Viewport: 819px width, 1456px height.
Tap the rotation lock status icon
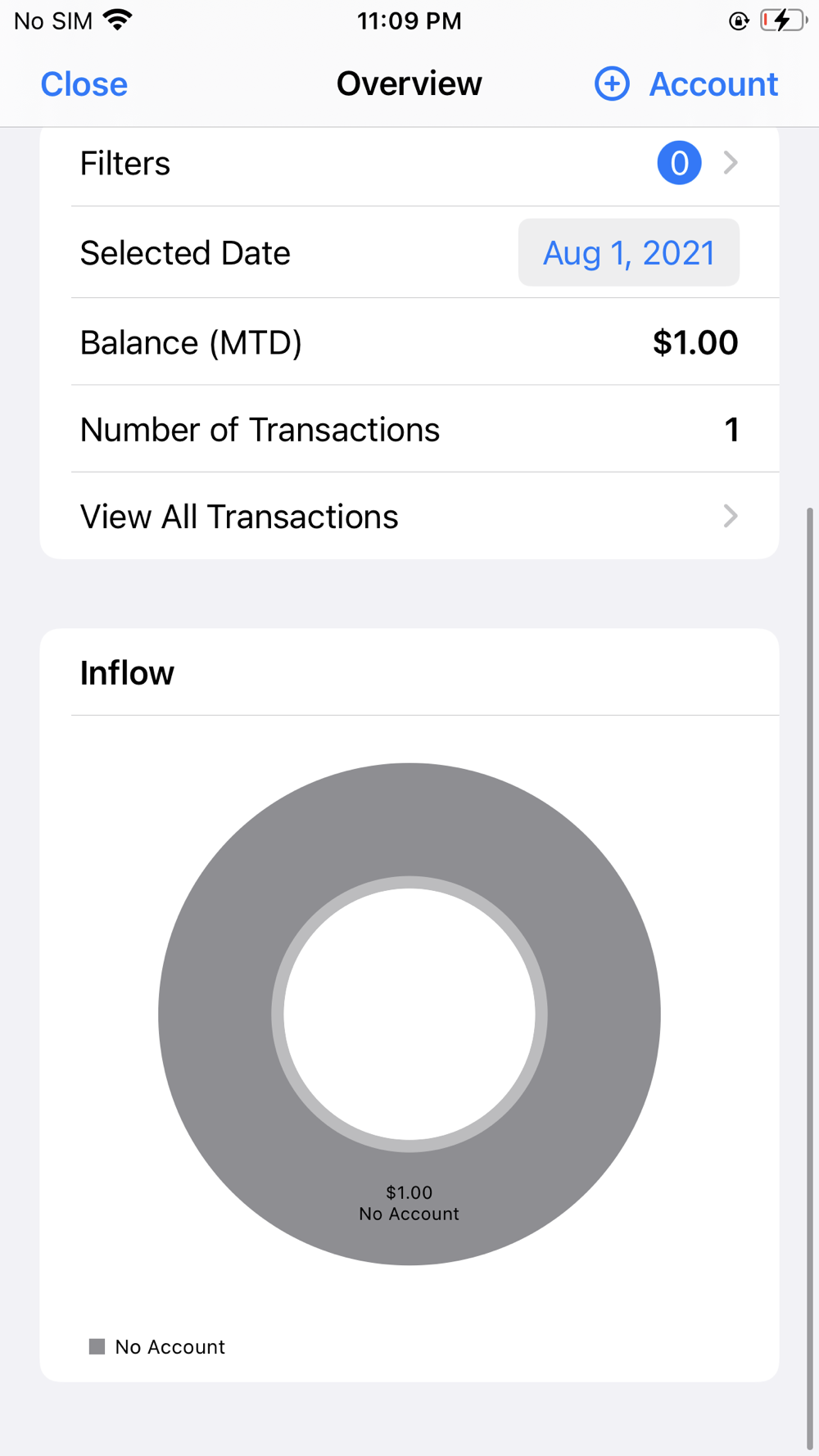(x=739, y=21)
